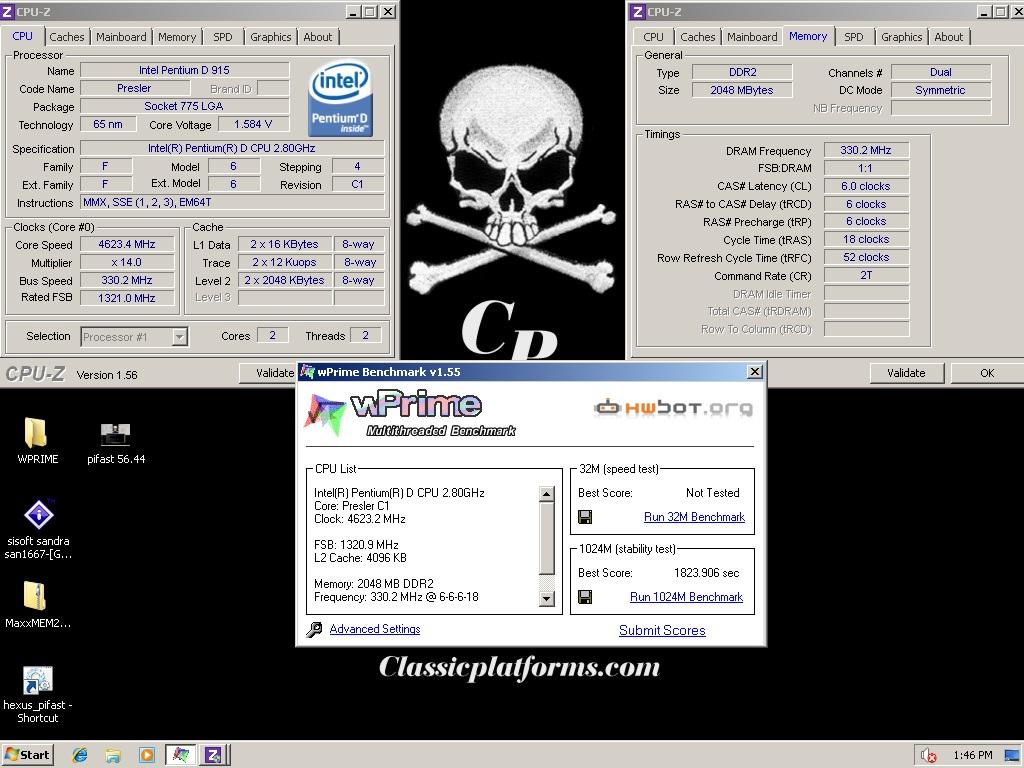Image resolution: width=1024 pixels, height=768 pixels.
Task: Close the wPrime Benchmark window
Action: 755,371
